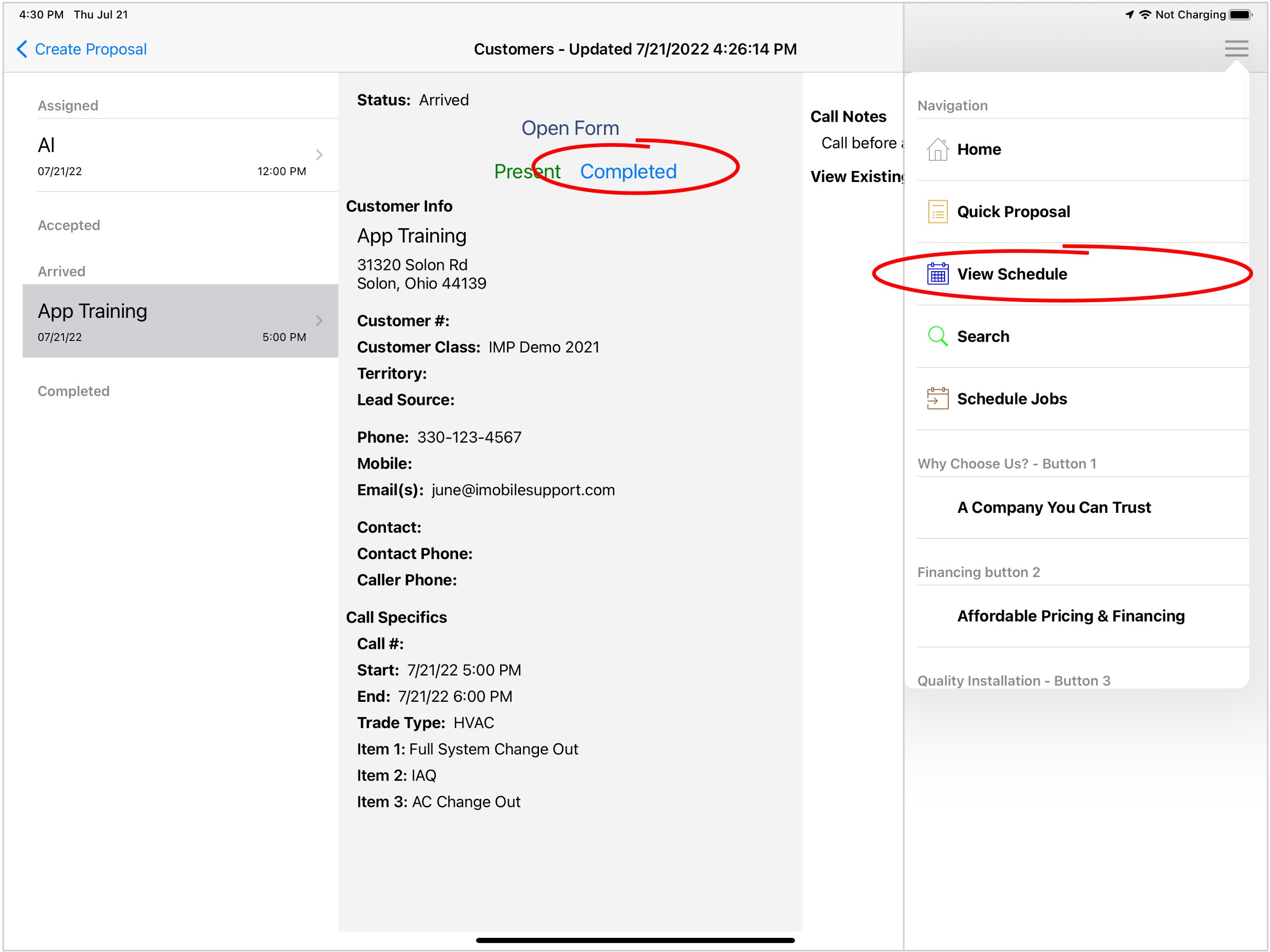This screenshot has width=1270, height=952.
Task: Click the Quick Proposal document icon
Action: 938,212
